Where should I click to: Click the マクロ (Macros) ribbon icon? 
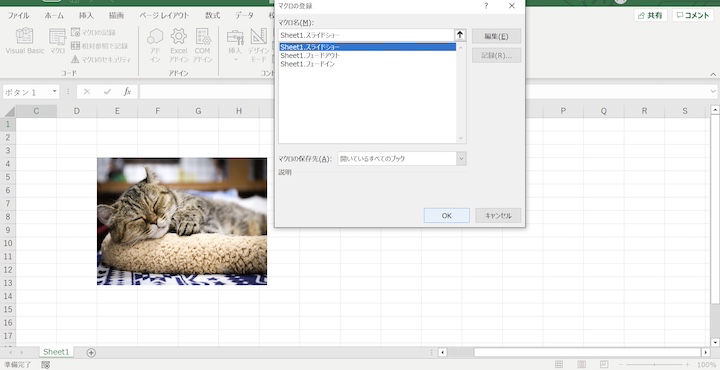click(57, 41)
